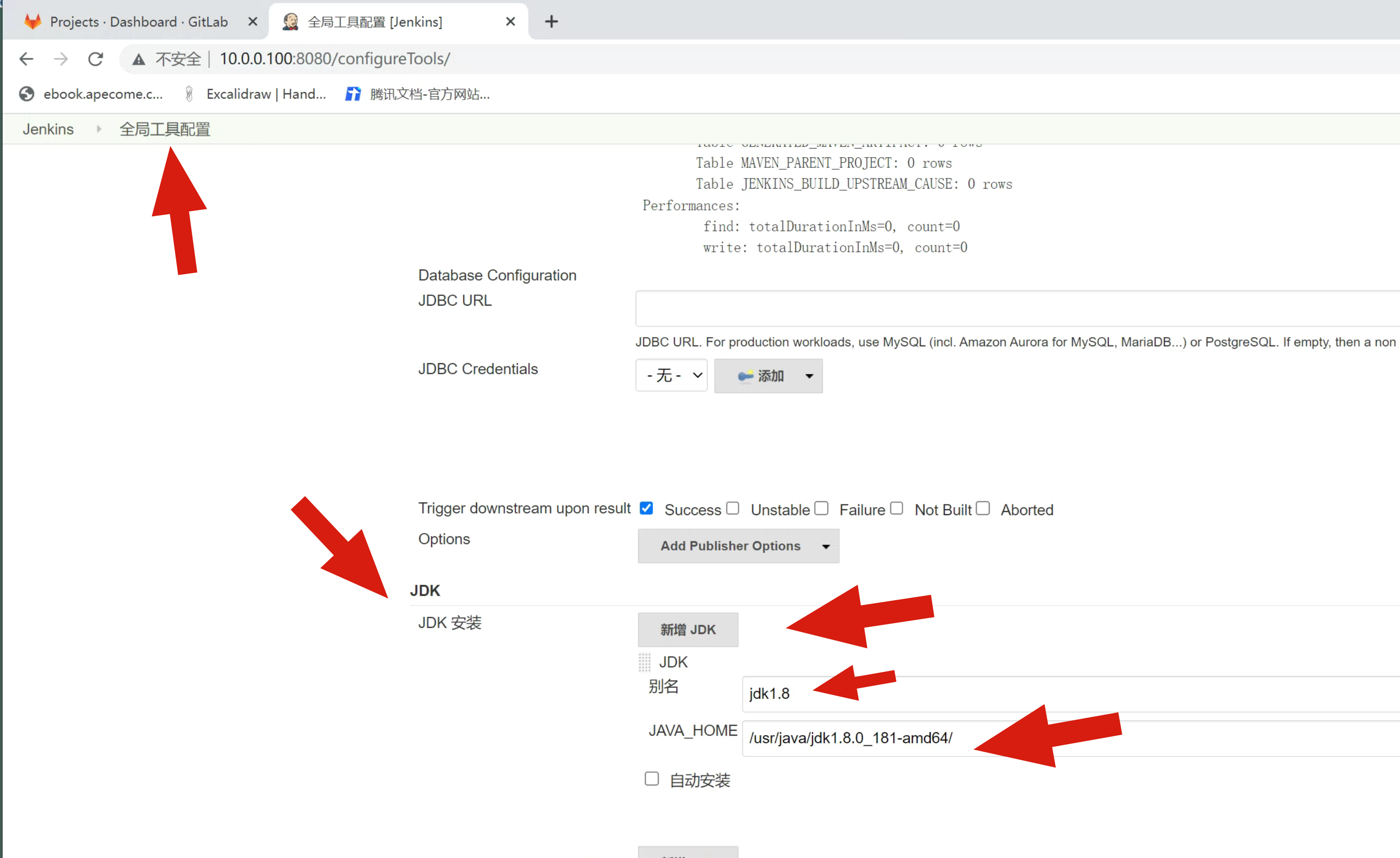Open the JDBC Credentials select dropdown
Screen dimensions: 1400x858
[671, 375]
